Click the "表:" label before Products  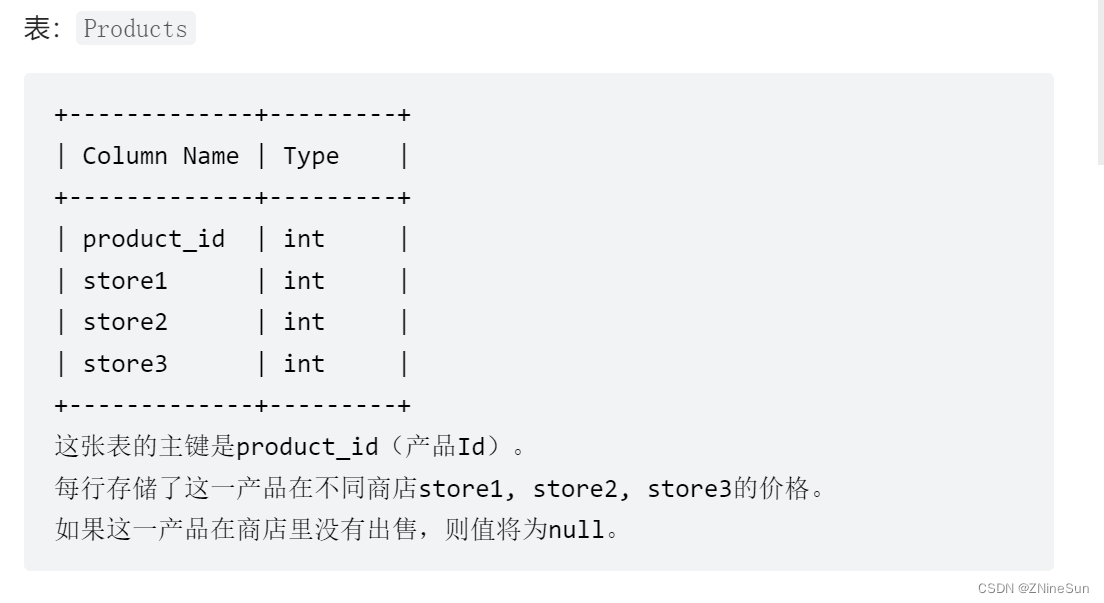[x=40, y=28]
